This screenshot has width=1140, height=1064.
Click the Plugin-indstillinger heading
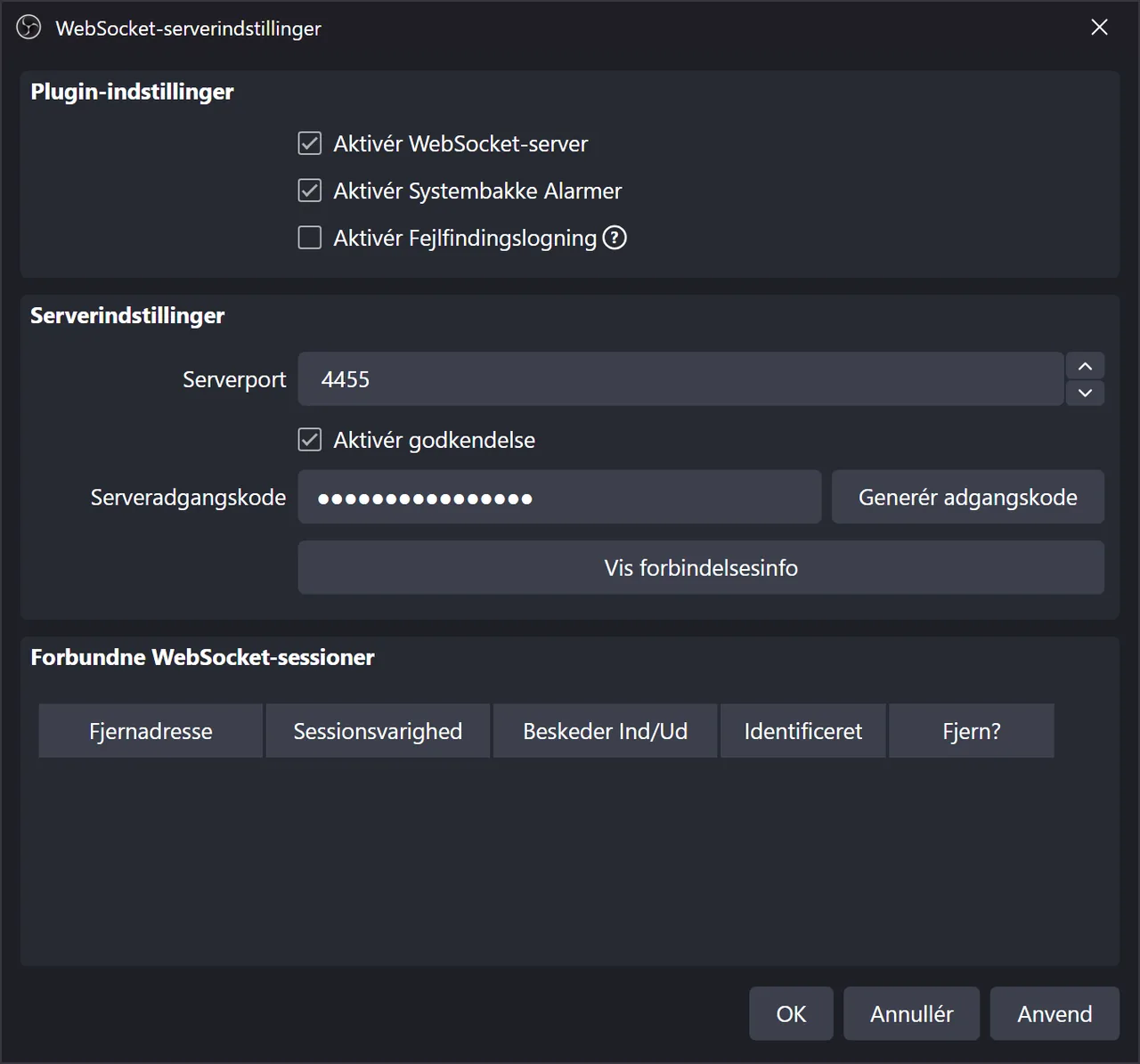point(132,92)
